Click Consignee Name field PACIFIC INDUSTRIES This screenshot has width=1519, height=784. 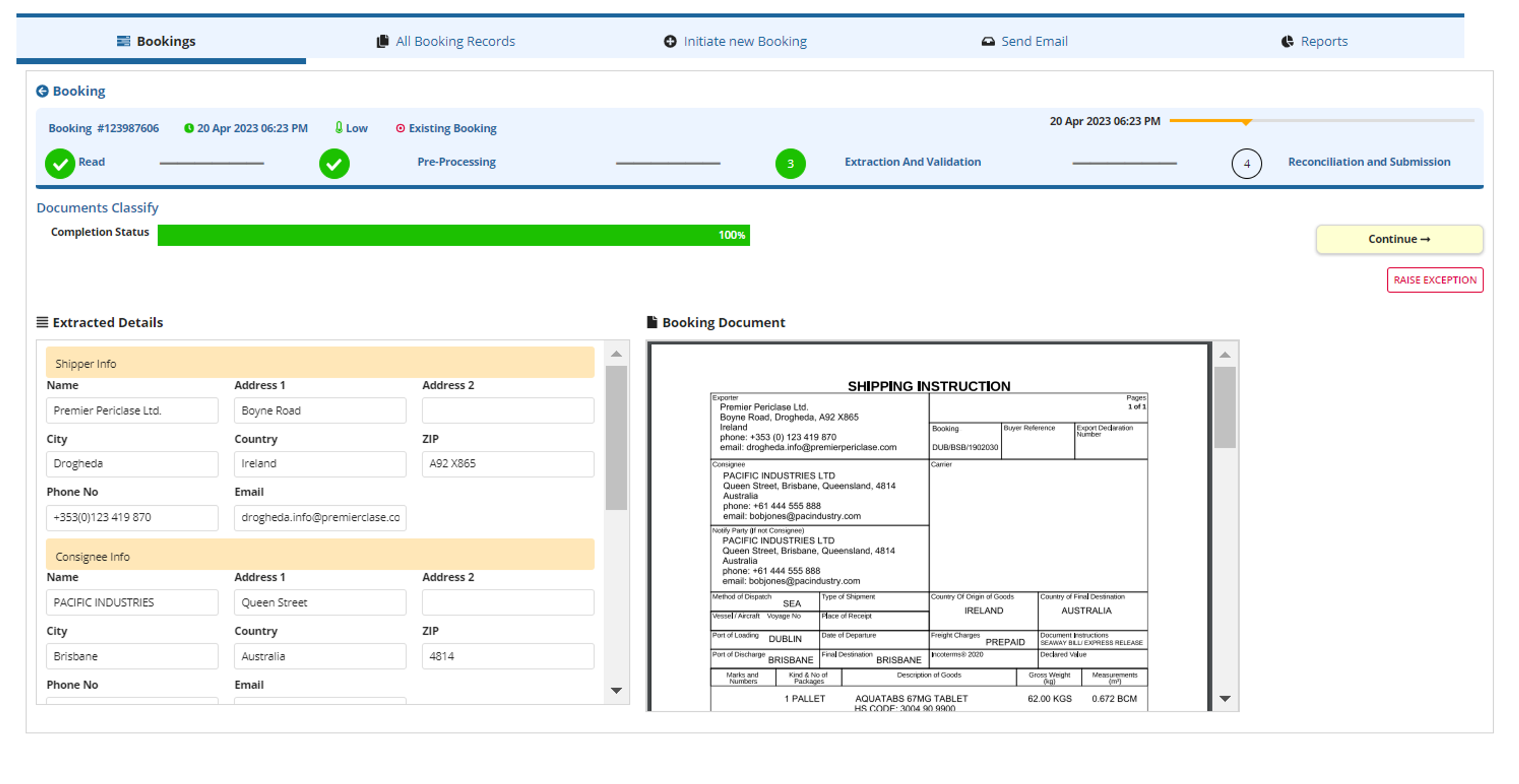(132, 603)
